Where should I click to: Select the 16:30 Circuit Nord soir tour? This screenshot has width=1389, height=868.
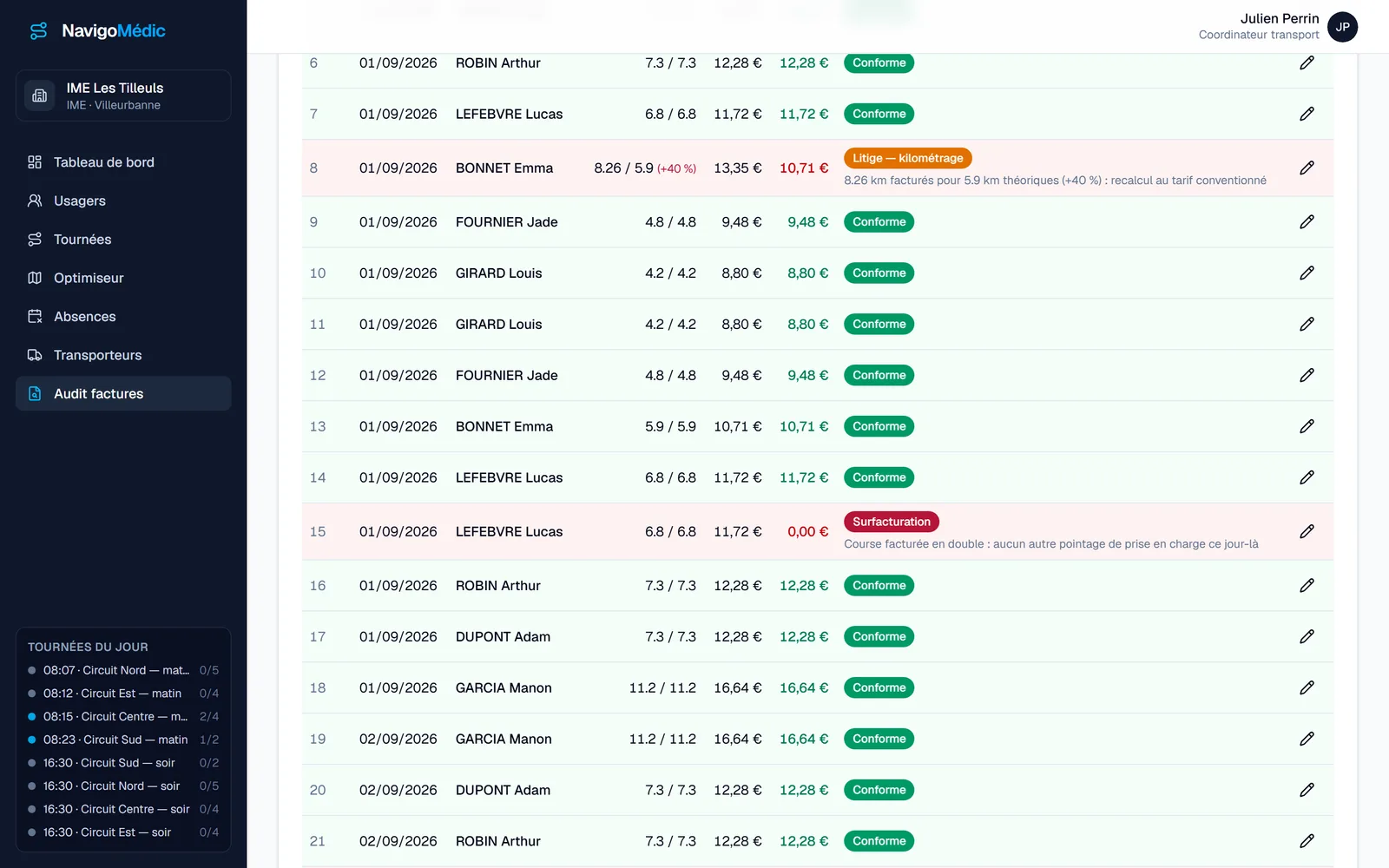(x=123, y=786)
